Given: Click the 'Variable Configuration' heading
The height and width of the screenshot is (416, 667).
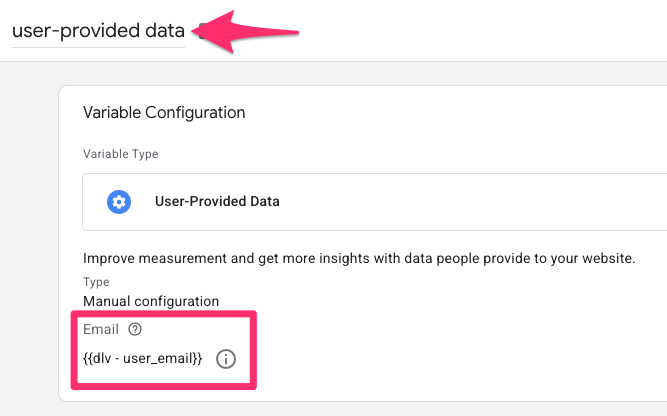Looking at the screenshot, I should point(164,113).
